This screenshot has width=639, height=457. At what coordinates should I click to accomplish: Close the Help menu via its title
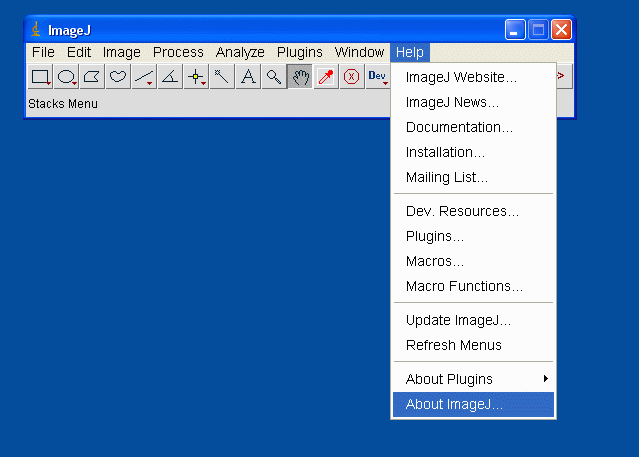(410, 52)
